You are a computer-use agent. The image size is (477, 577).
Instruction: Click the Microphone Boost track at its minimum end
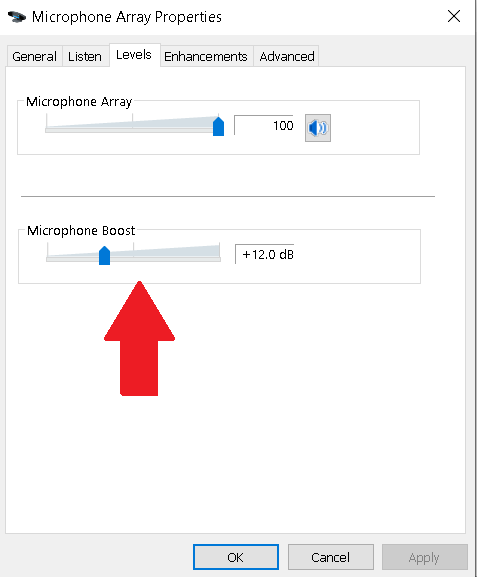coord(48,259)
